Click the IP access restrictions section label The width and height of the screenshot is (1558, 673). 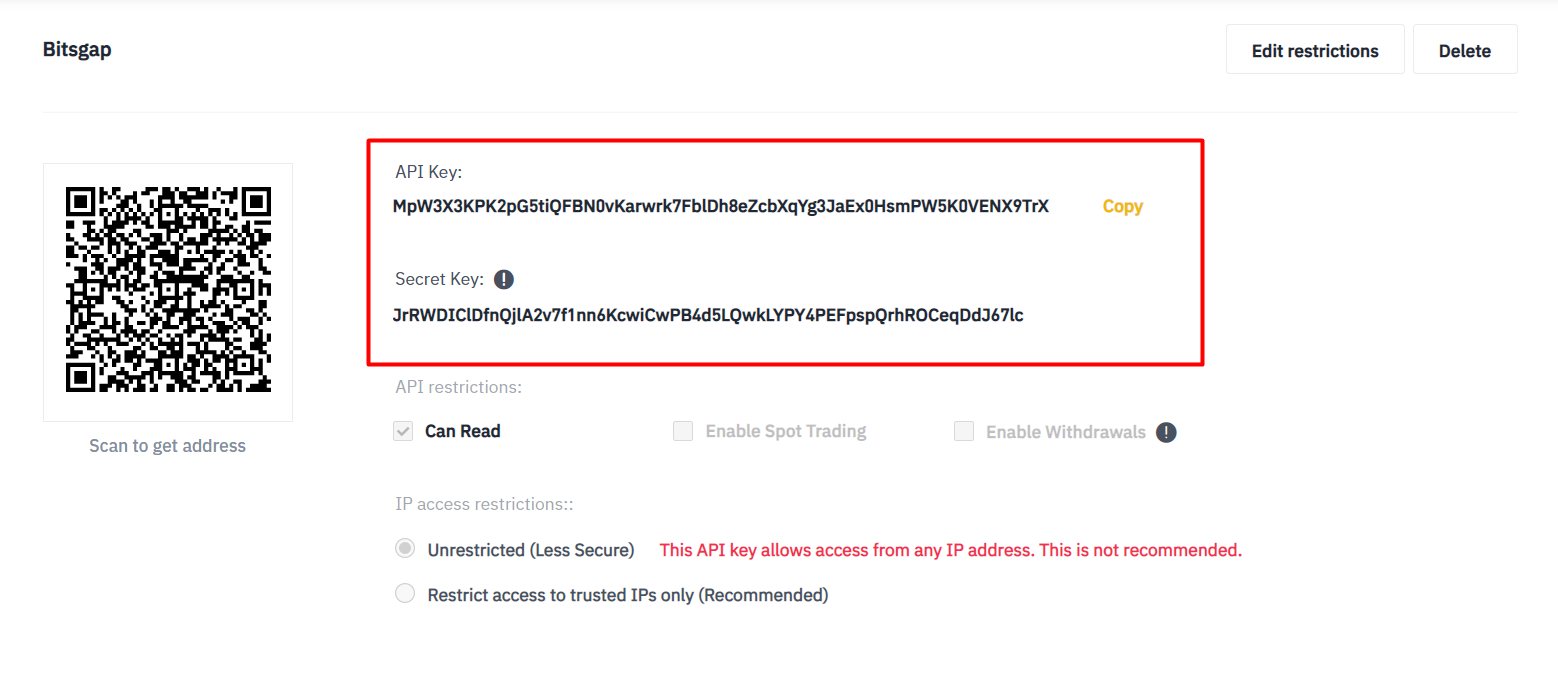(484, 504)
